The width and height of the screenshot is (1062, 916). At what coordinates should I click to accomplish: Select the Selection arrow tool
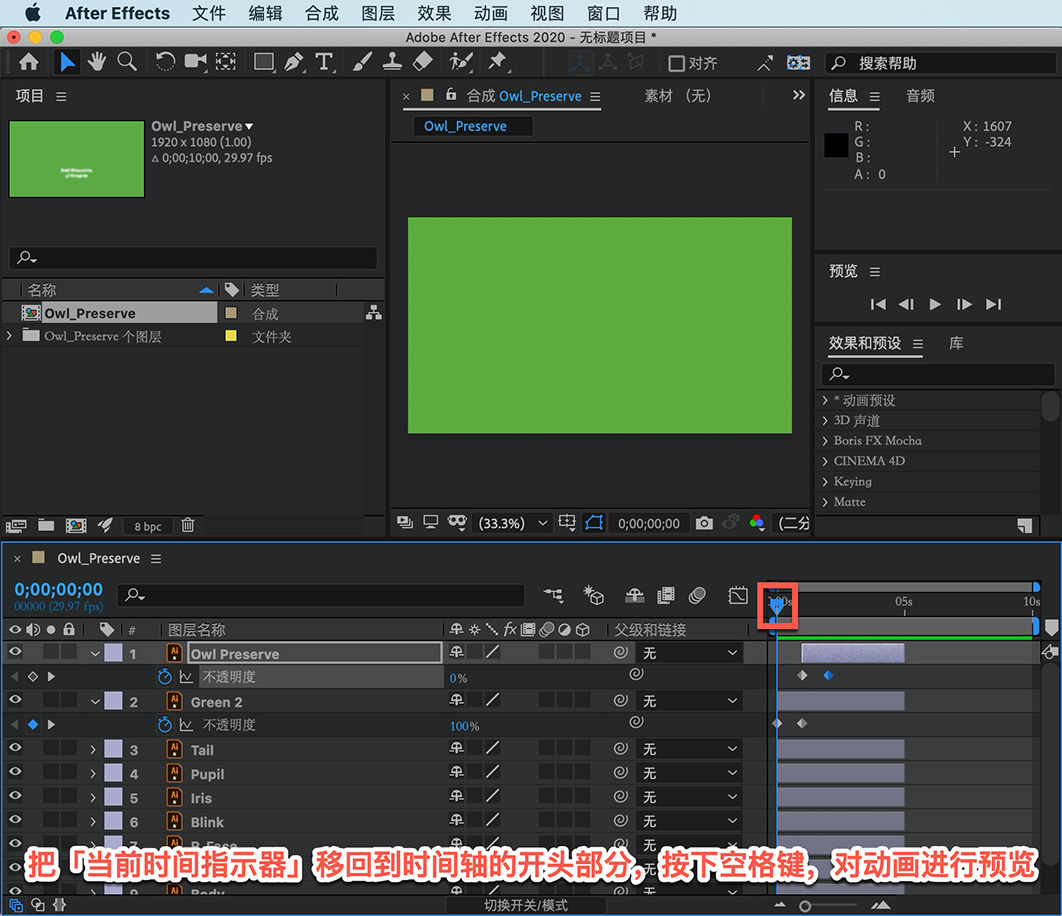[x=66, y=62]
